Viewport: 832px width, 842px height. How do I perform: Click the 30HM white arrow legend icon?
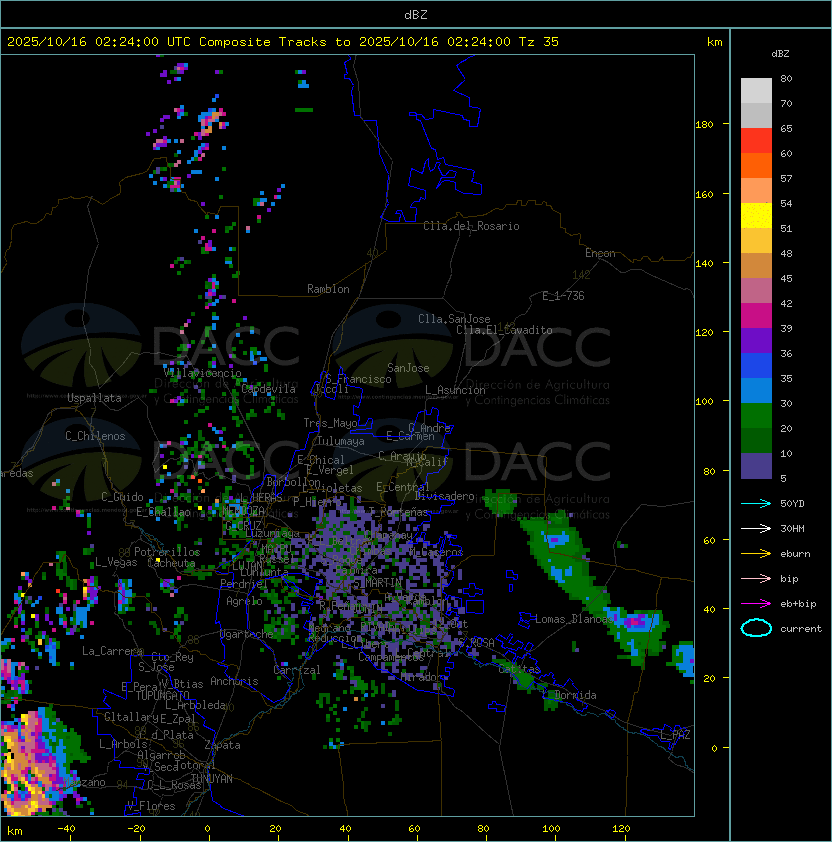click(x=756, y=528)
